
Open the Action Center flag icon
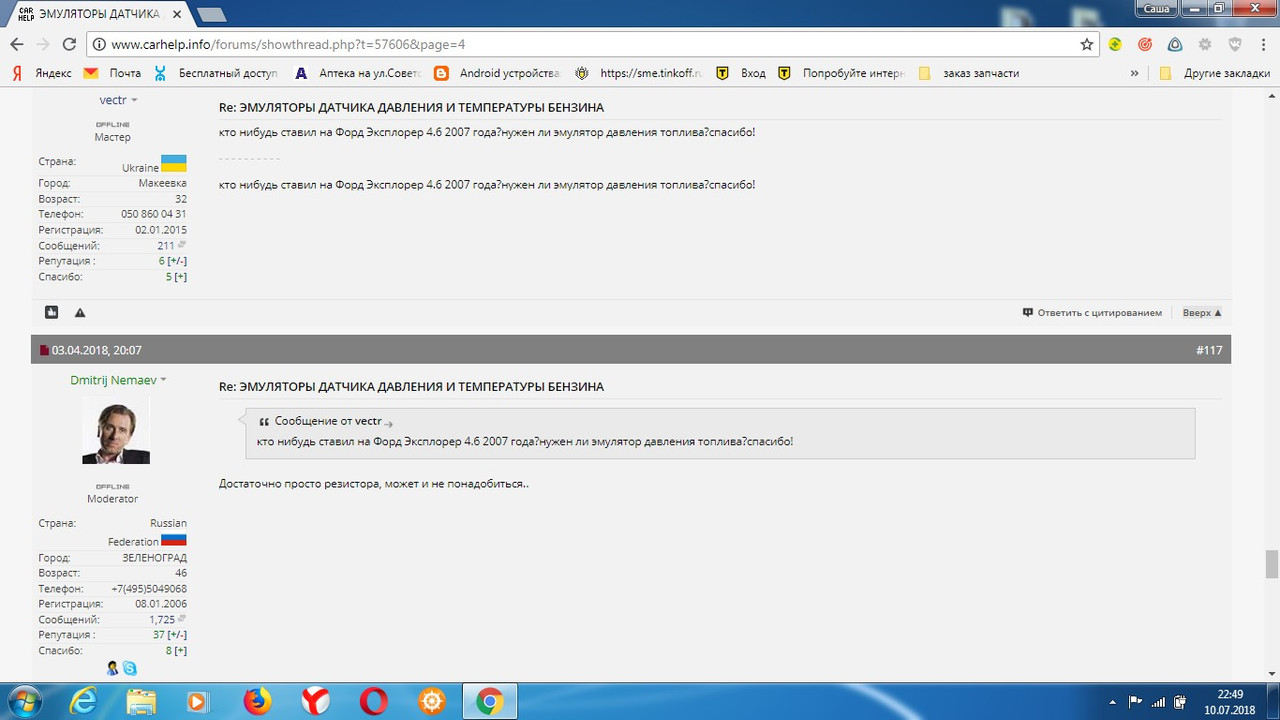pos(1135,702)
